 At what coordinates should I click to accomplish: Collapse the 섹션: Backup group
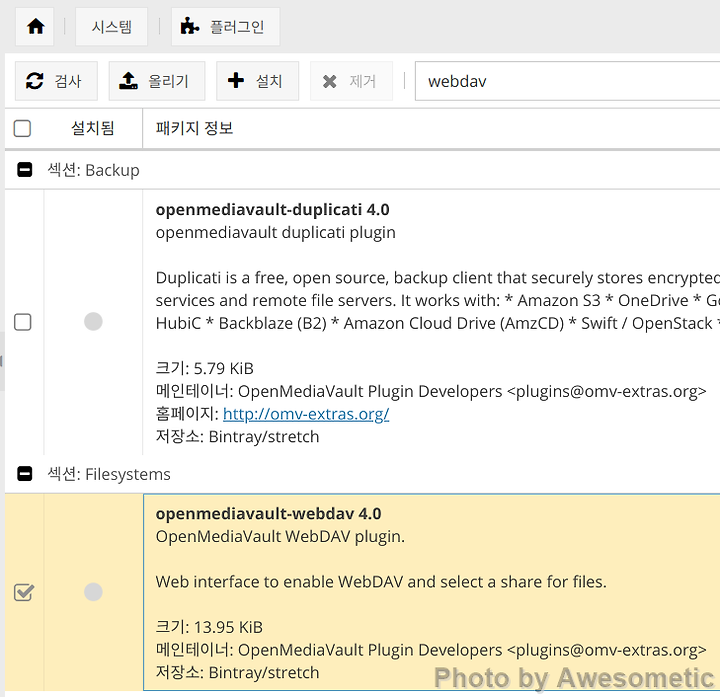pyautogui.click(x=25, y=170)
